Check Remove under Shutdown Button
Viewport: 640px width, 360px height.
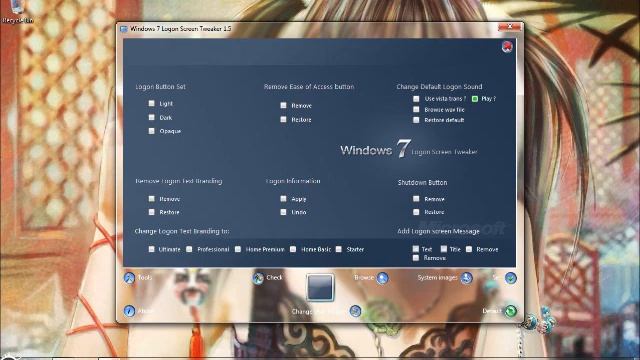pos(416,199)
